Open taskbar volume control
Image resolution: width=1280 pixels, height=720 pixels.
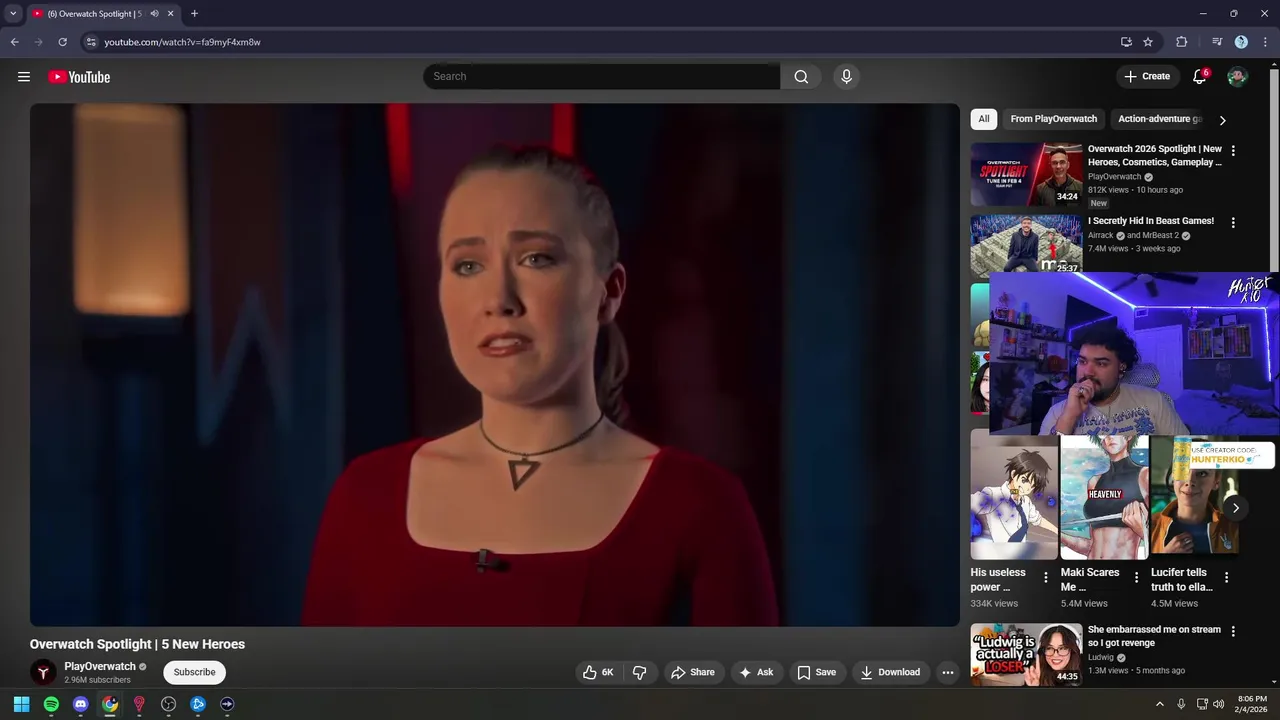pyautogui.click(x=1218, y=704)
